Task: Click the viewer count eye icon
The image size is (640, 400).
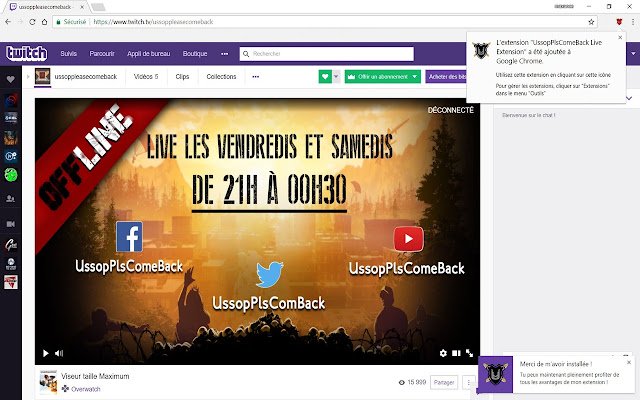Action: click(x=402, y=382)
